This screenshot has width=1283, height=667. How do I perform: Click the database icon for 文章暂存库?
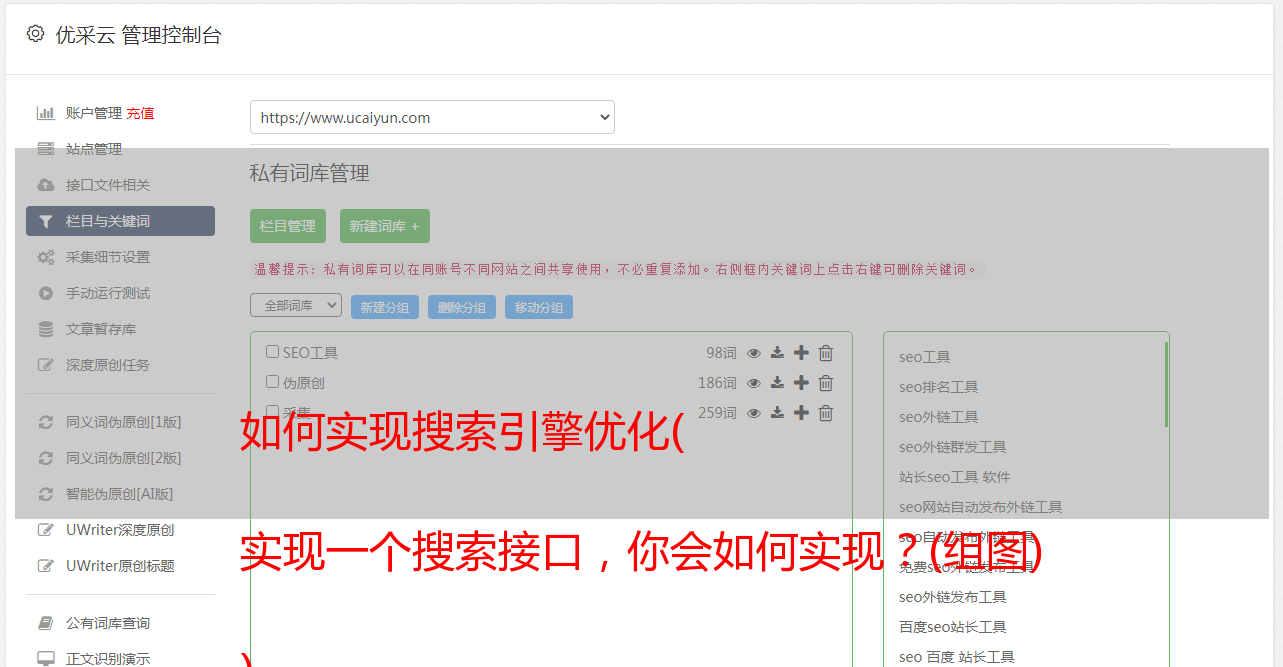tap(45, 329)
